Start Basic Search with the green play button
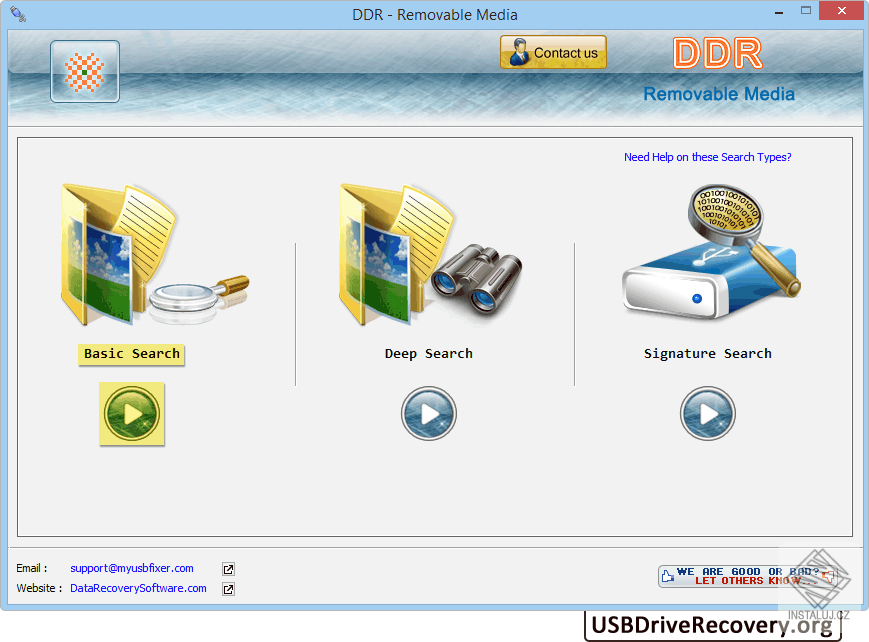869x642 pixels. (131, 413)
